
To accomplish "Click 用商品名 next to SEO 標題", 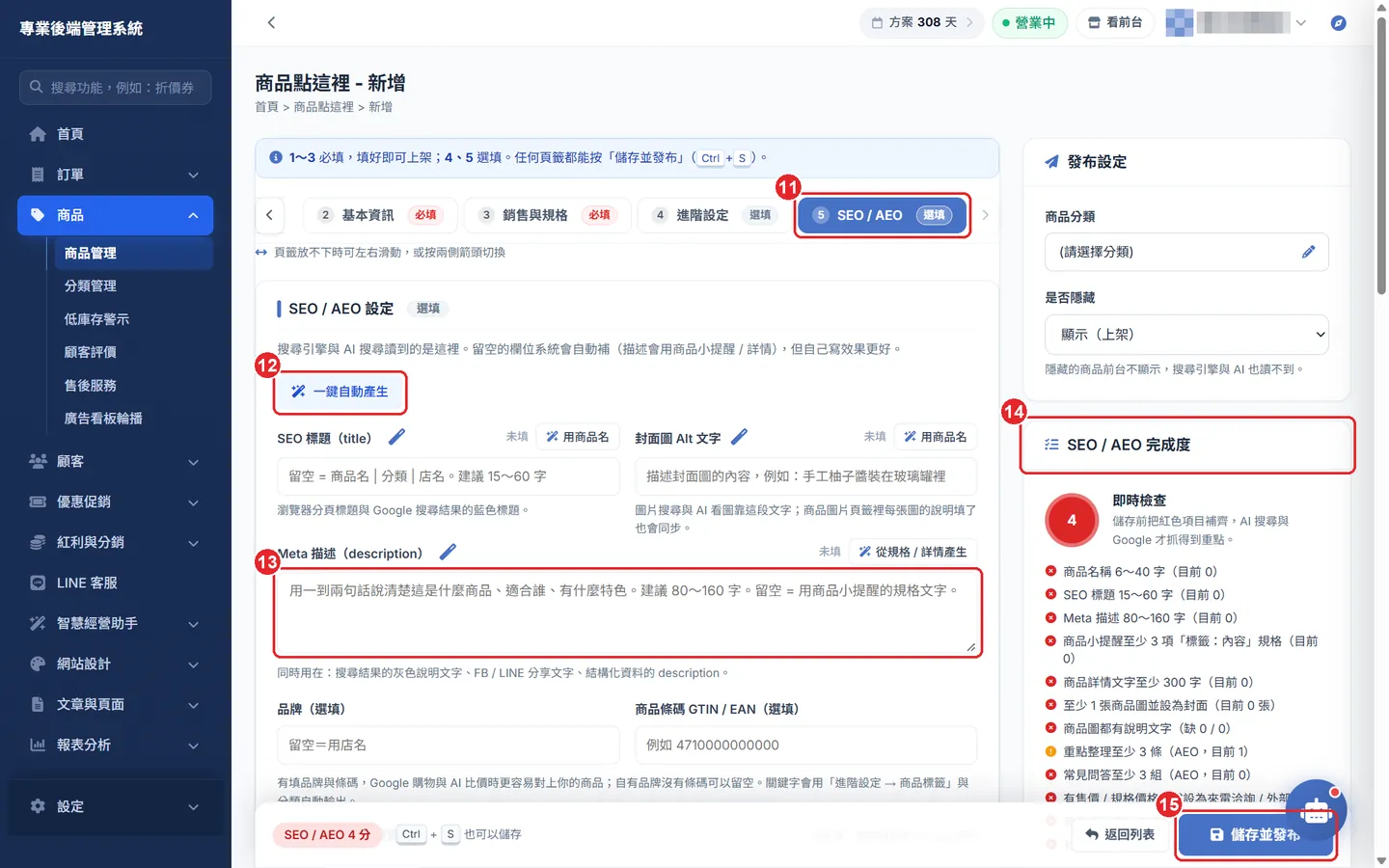I will coord(578,437).
